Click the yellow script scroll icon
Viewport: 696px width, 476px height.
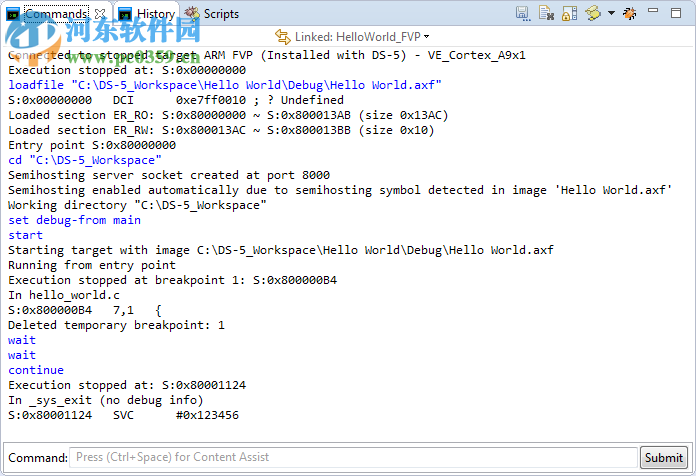coord(593,13)
